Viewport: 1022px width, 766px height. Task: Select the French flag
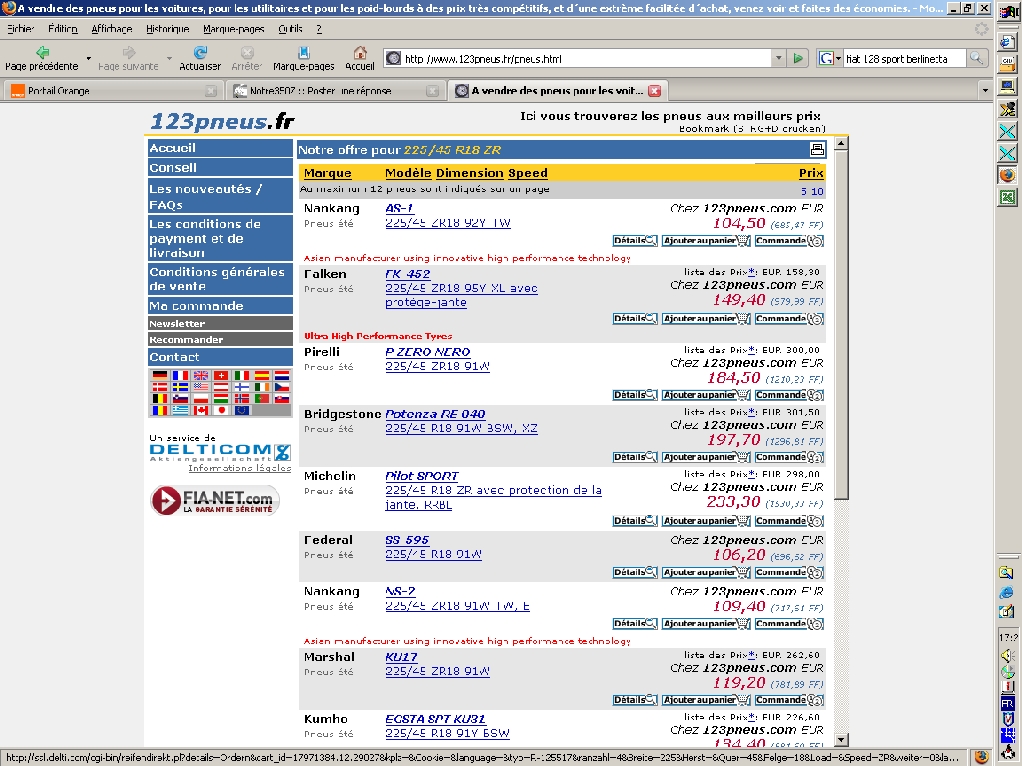tap(180, 376)
